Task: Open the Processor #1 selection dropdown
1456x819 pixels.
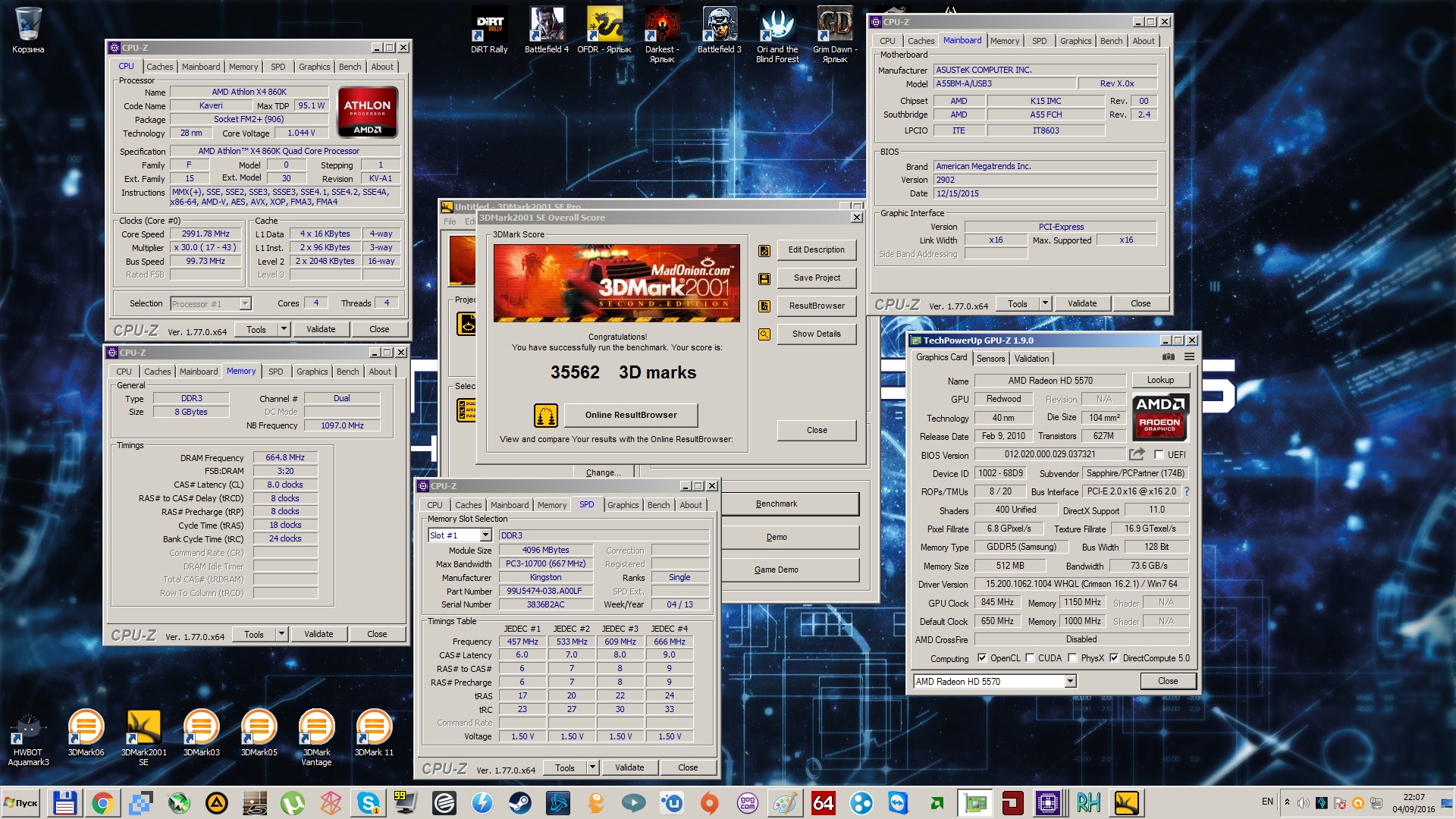Action: click(x=245, y=304)
